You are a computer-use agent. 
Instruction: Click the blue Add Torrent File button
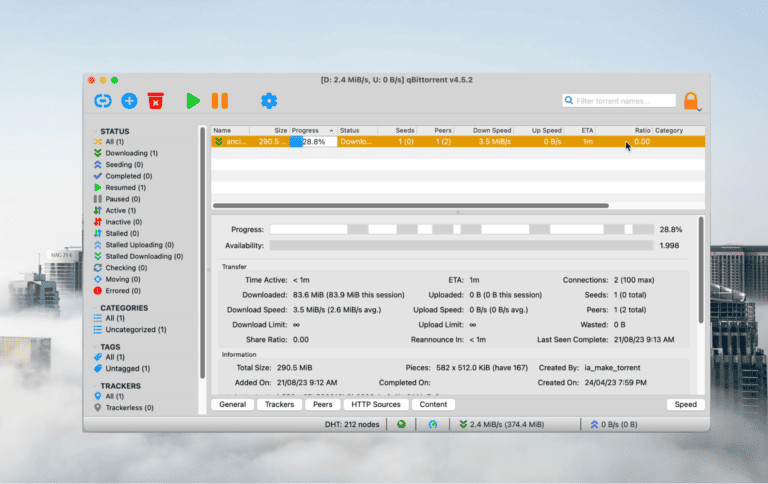(x=129, y=100)
